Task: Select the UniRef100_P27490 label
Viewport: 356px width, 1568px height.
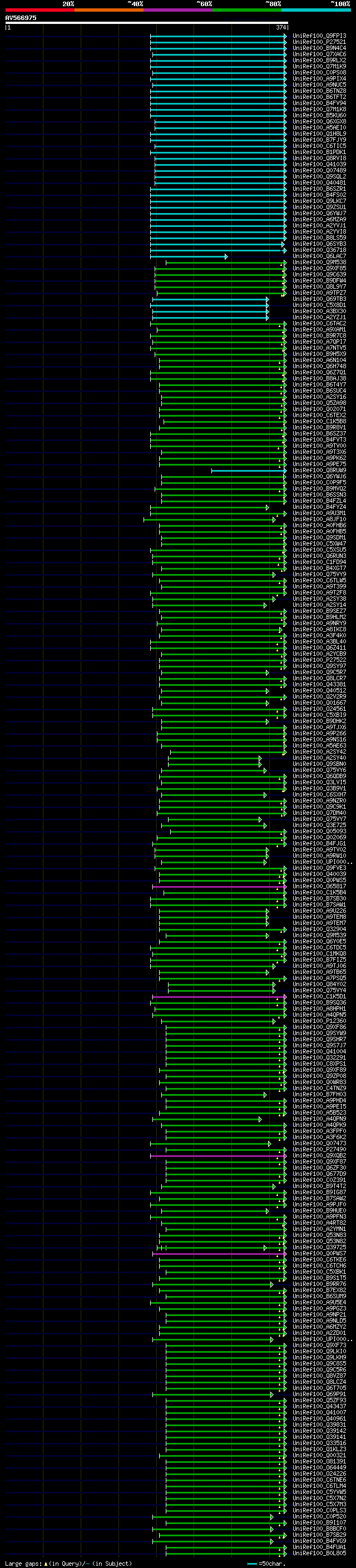Action: tap(319, 1149)
